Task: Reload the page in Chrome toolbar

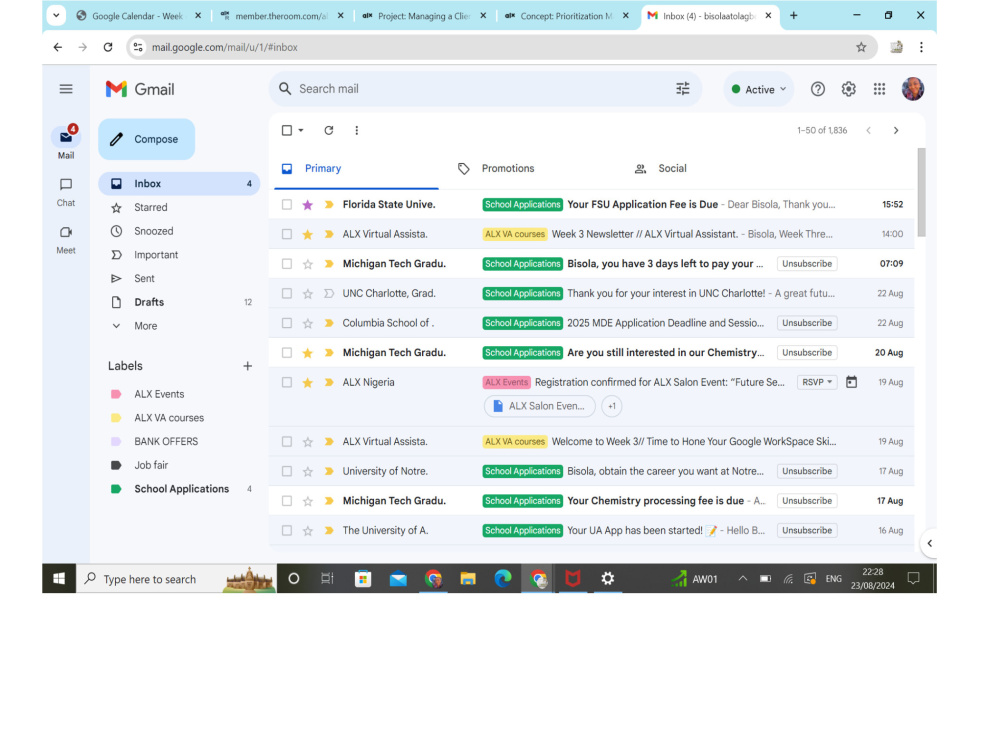Action: (x=108, y=47)
